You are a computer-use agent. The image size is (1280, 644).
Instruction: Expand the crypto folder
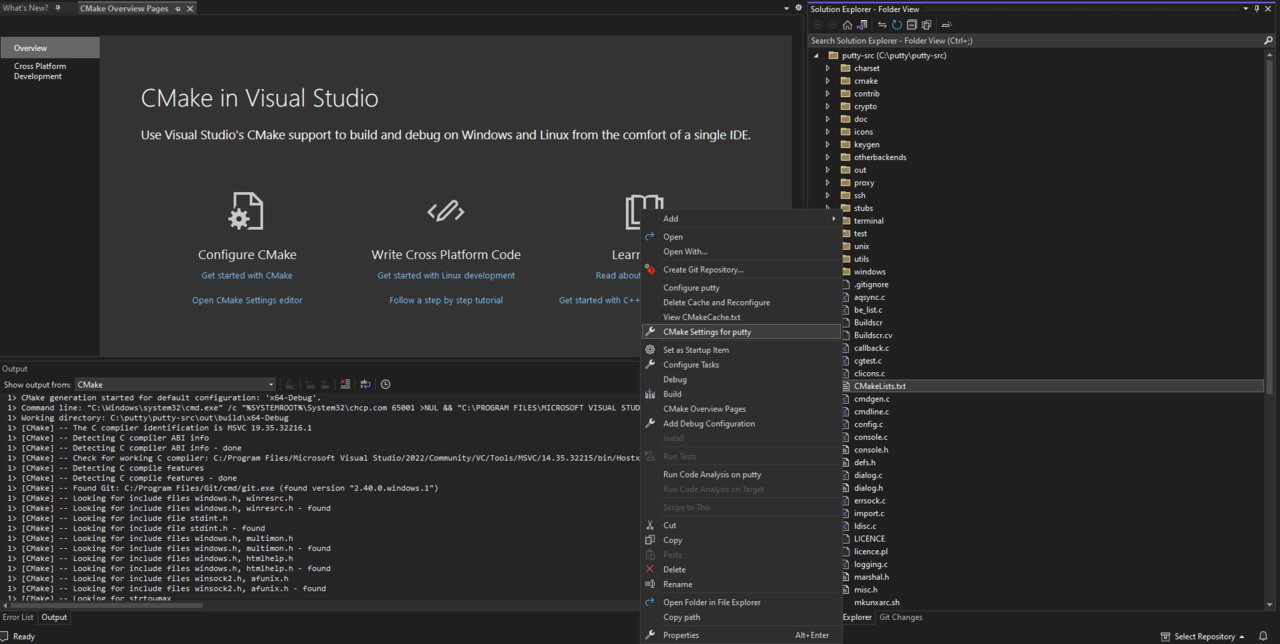[x=827, y=106]
